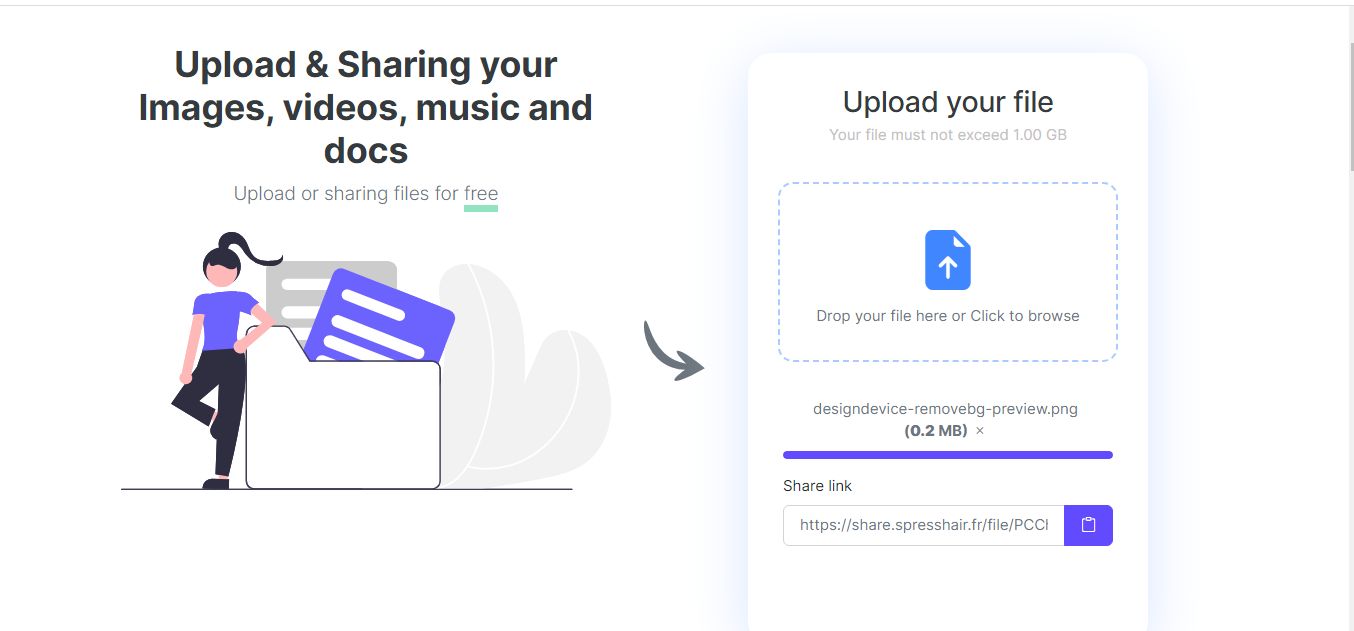Click the white folder illustration
This screenshot has height=631, width=1354.
[x=343, y=425]
